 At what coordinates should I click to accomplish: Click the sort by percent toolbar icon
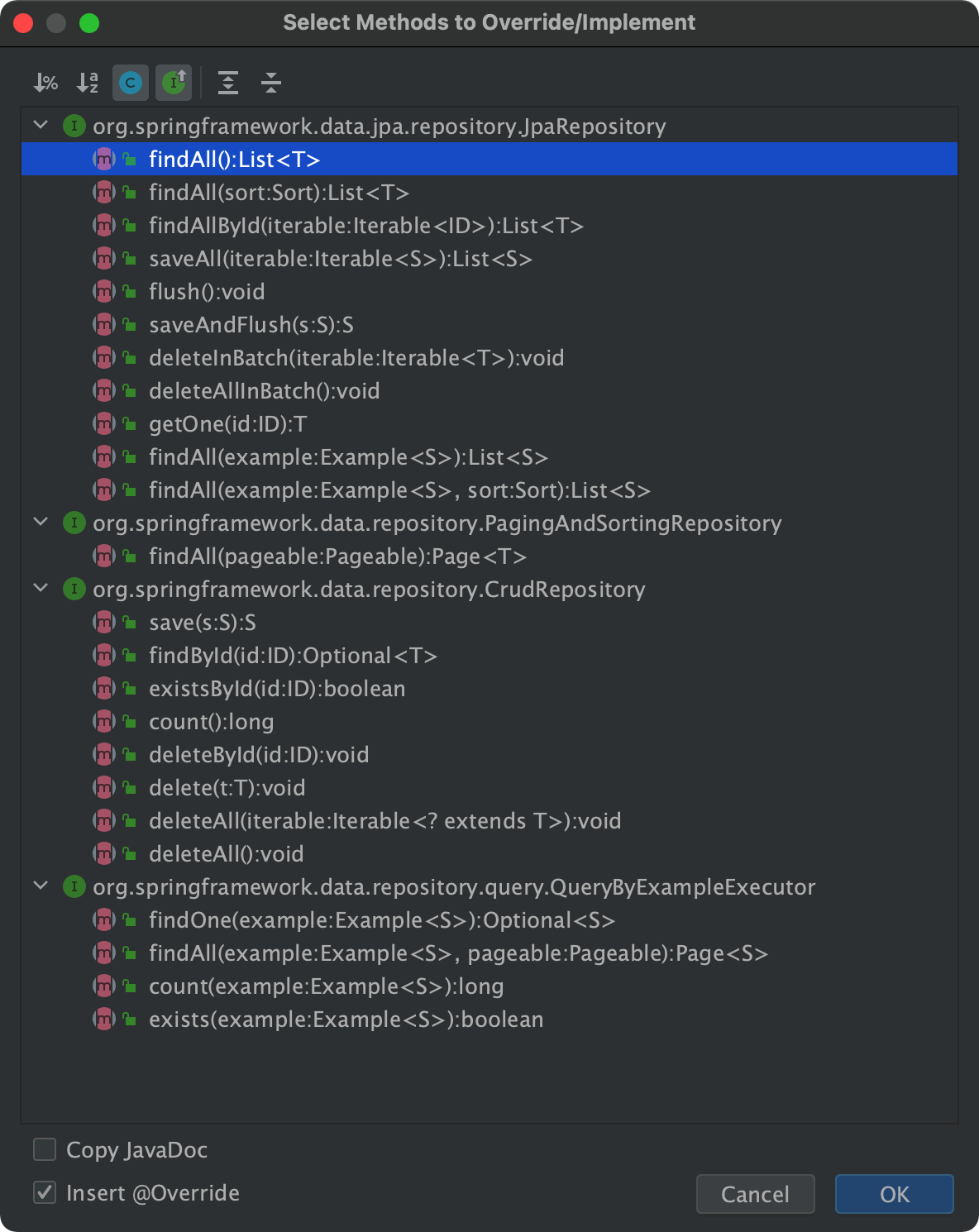pos(45,83)
